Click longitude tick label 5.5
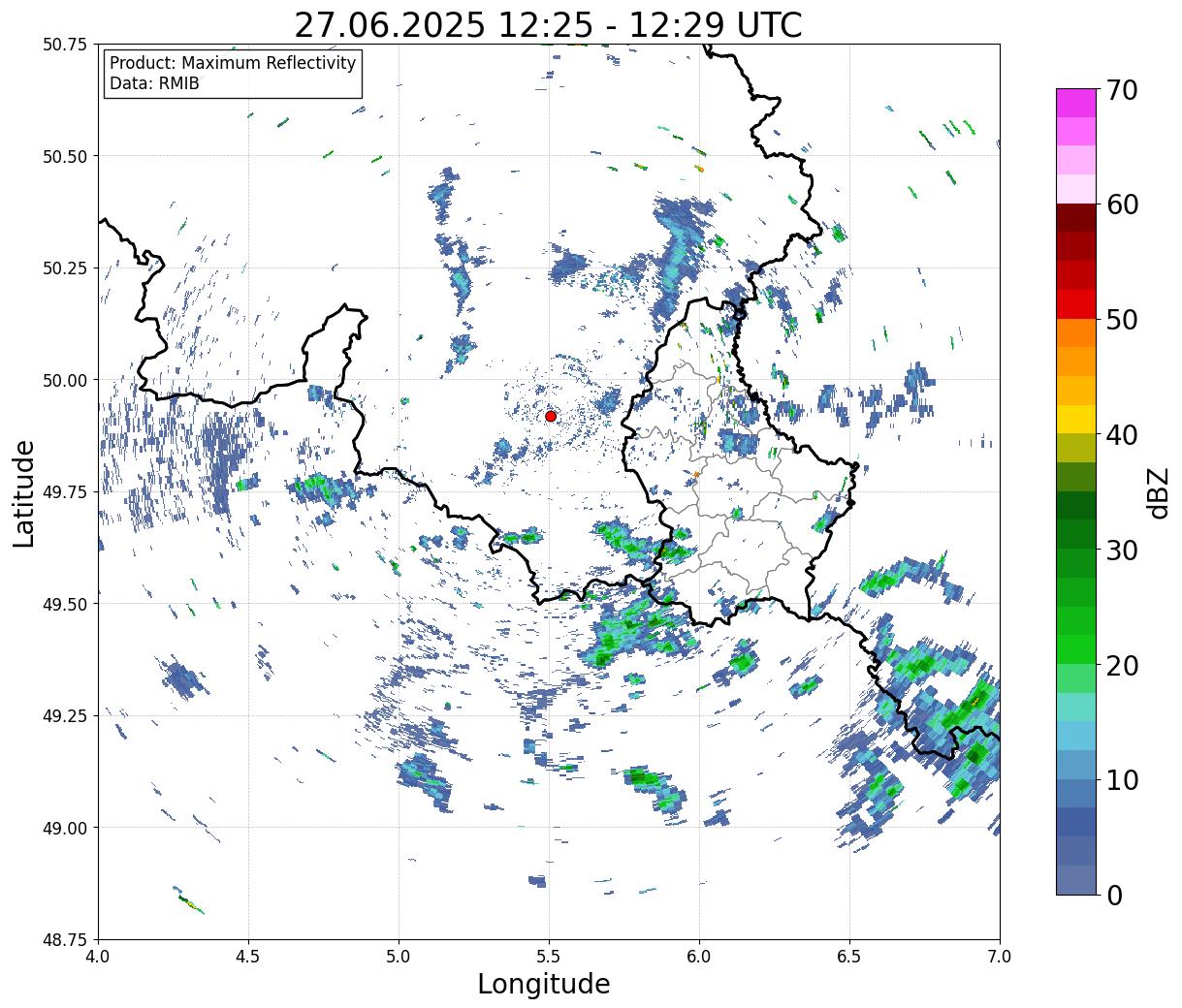Screen dimensions: 1182x1008 point(549,957)
